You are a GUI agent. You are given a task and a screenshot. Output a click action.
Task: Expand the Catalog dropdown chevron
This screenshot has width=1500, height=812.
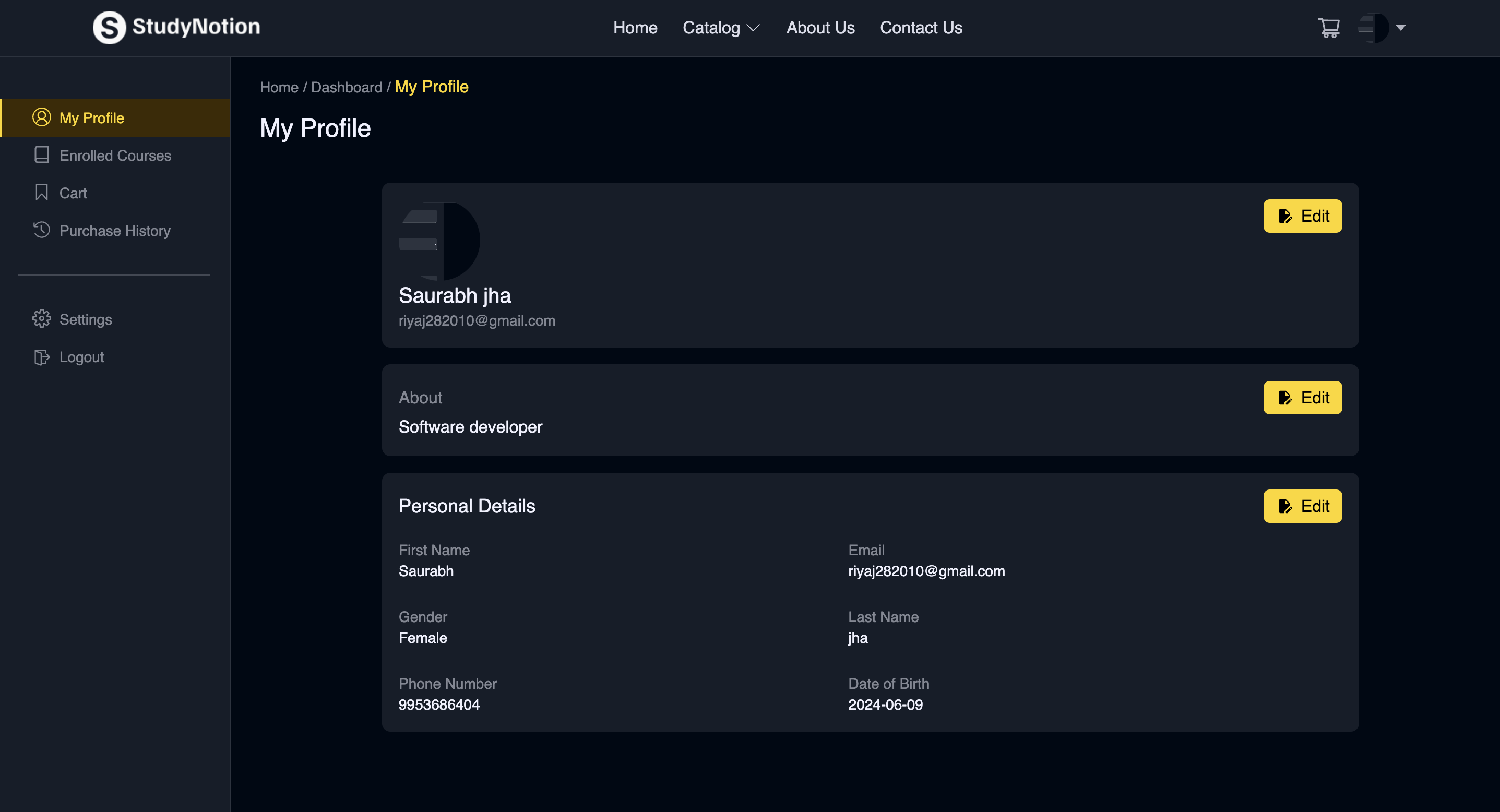753,28
